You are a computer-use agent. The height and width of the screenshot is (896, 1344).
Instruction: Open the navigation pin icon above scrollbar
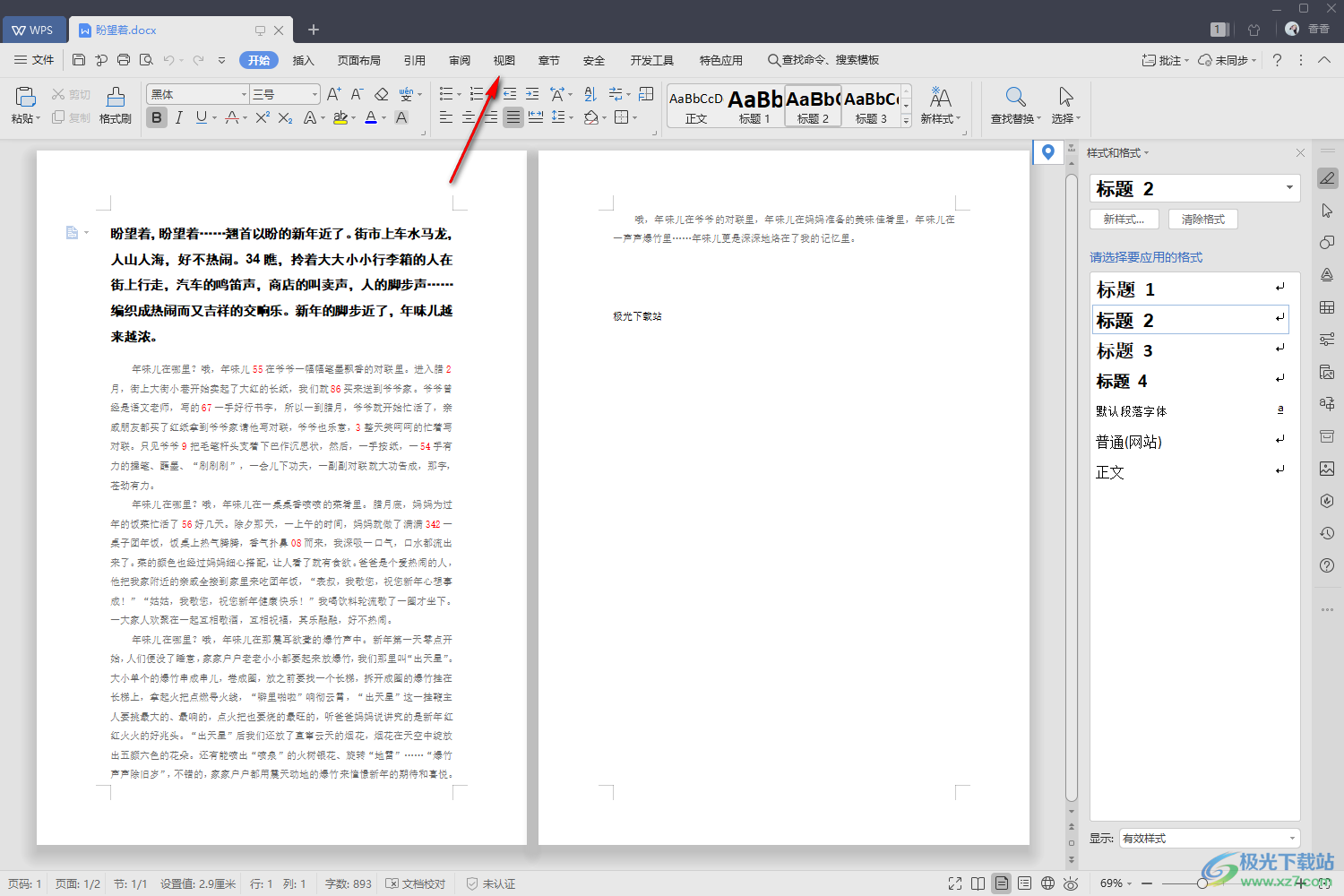click(1048, 152)
